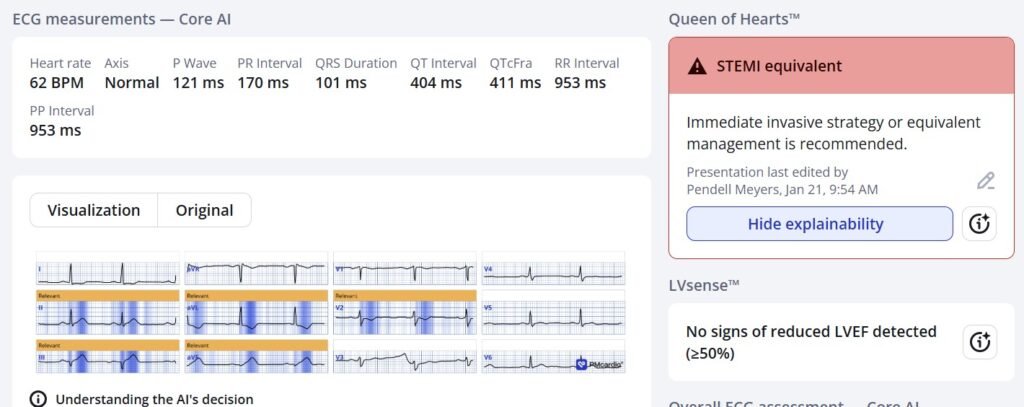Click the STEMI equivalent warning triangle icon
This screenshot has height=407, width=1024.
pos(697,67)
